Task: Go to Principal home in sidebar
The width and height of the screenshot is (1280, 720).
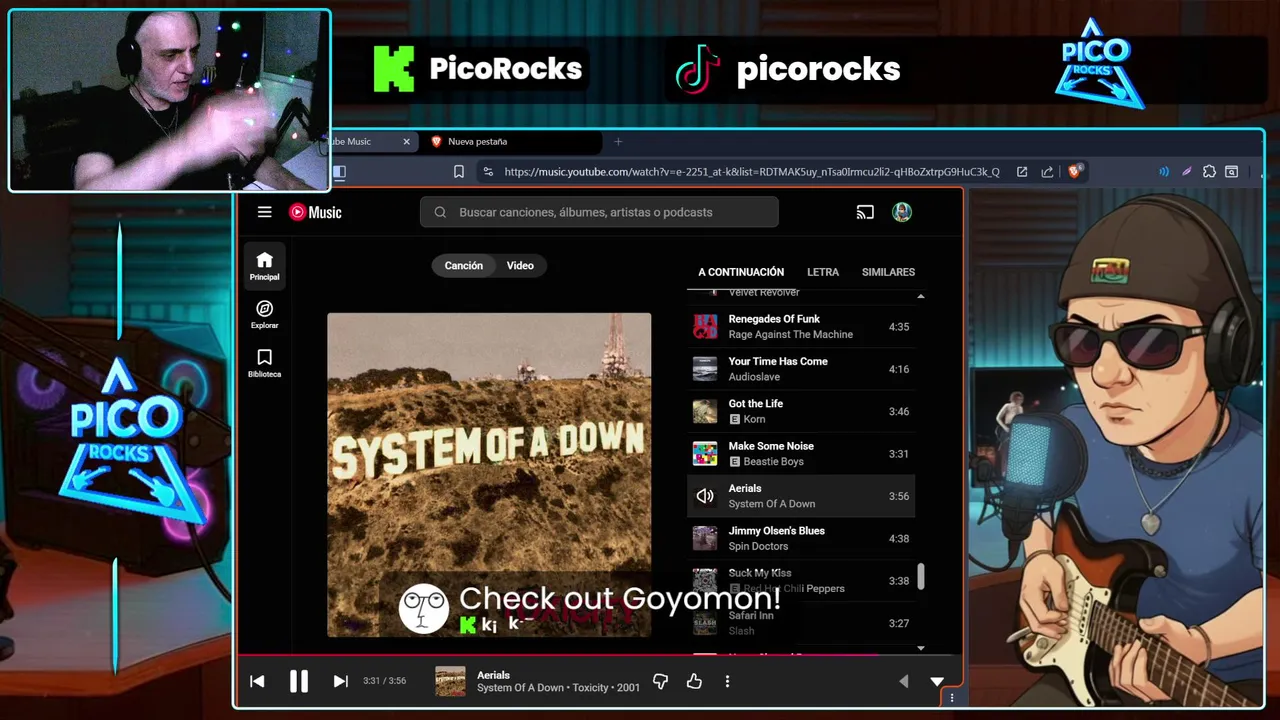Action: (265, 266)
